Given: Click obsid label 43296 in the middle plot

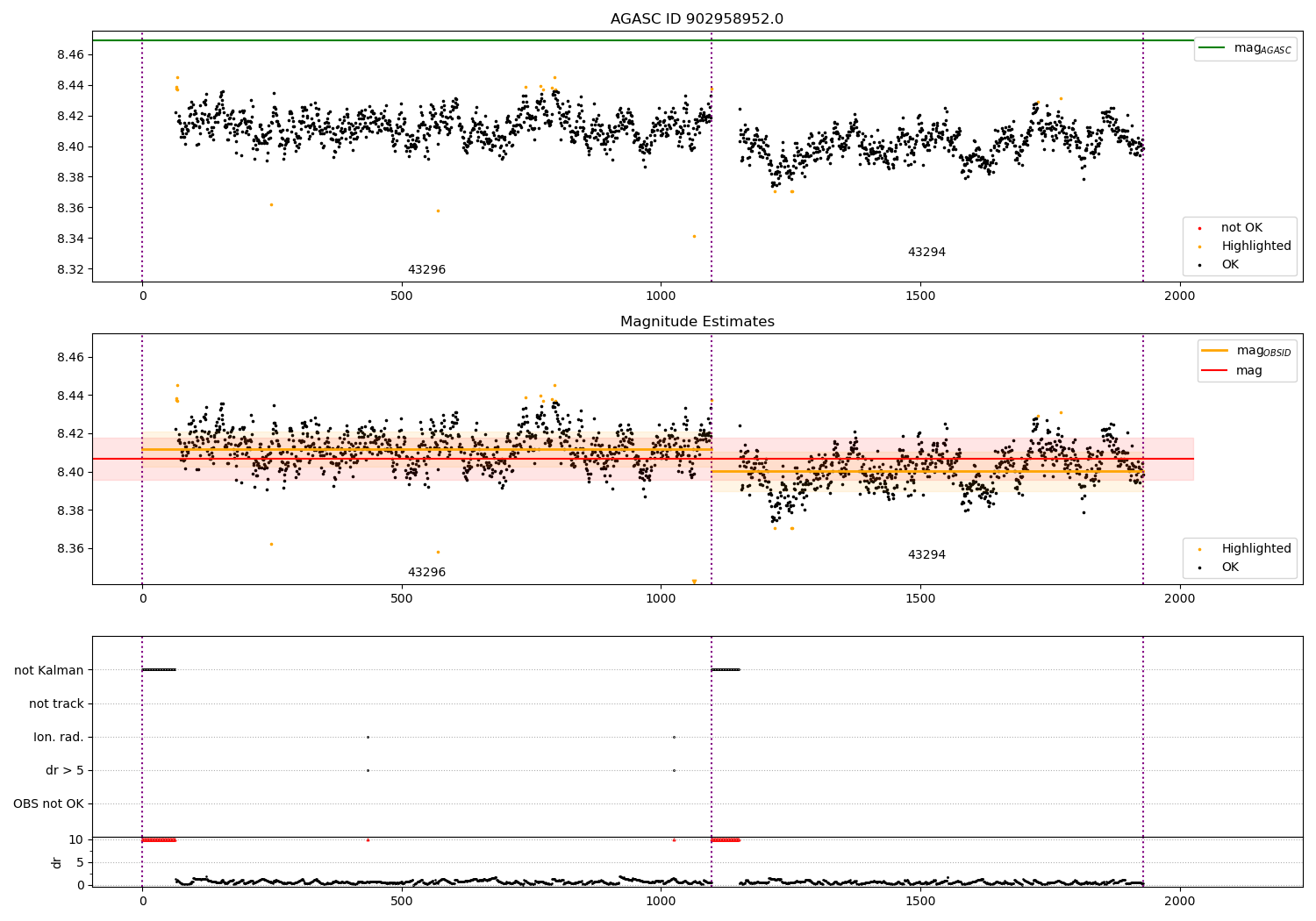Looking at the screenshot, I should click(x=426, y=573).
